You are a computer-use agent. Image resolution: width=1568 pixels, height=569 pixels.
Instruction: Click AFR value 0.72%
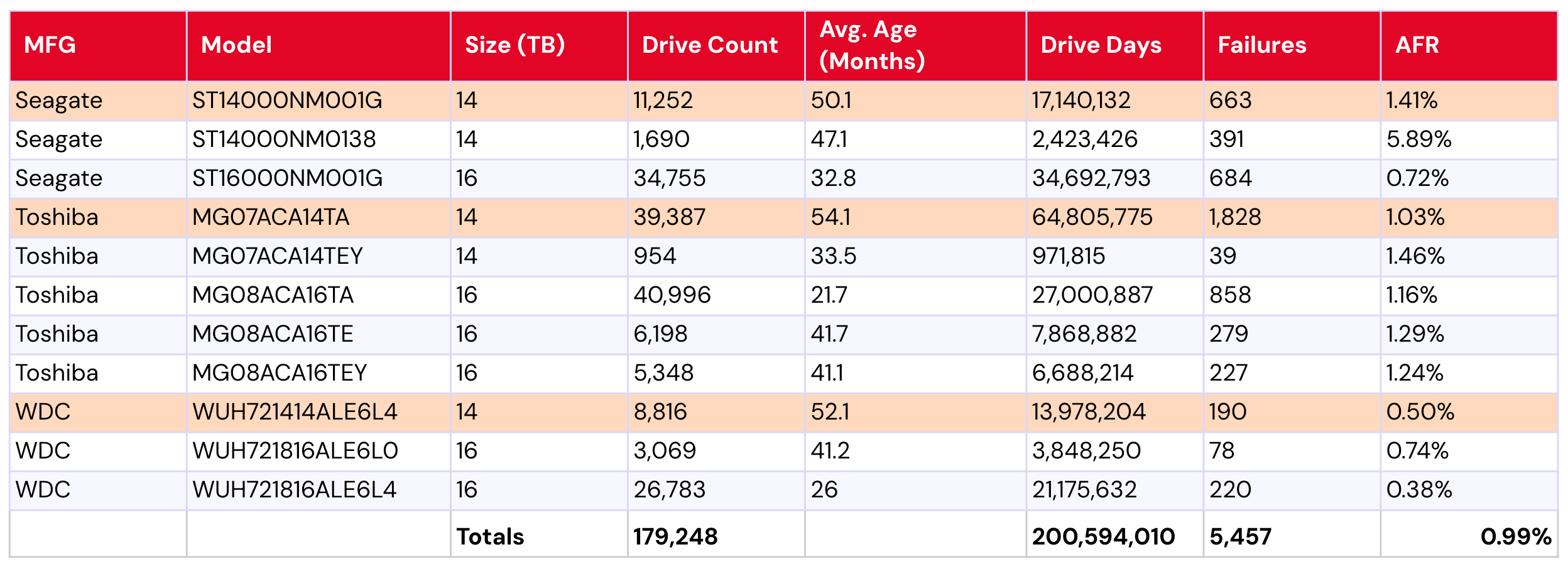tap(1418, 178)
